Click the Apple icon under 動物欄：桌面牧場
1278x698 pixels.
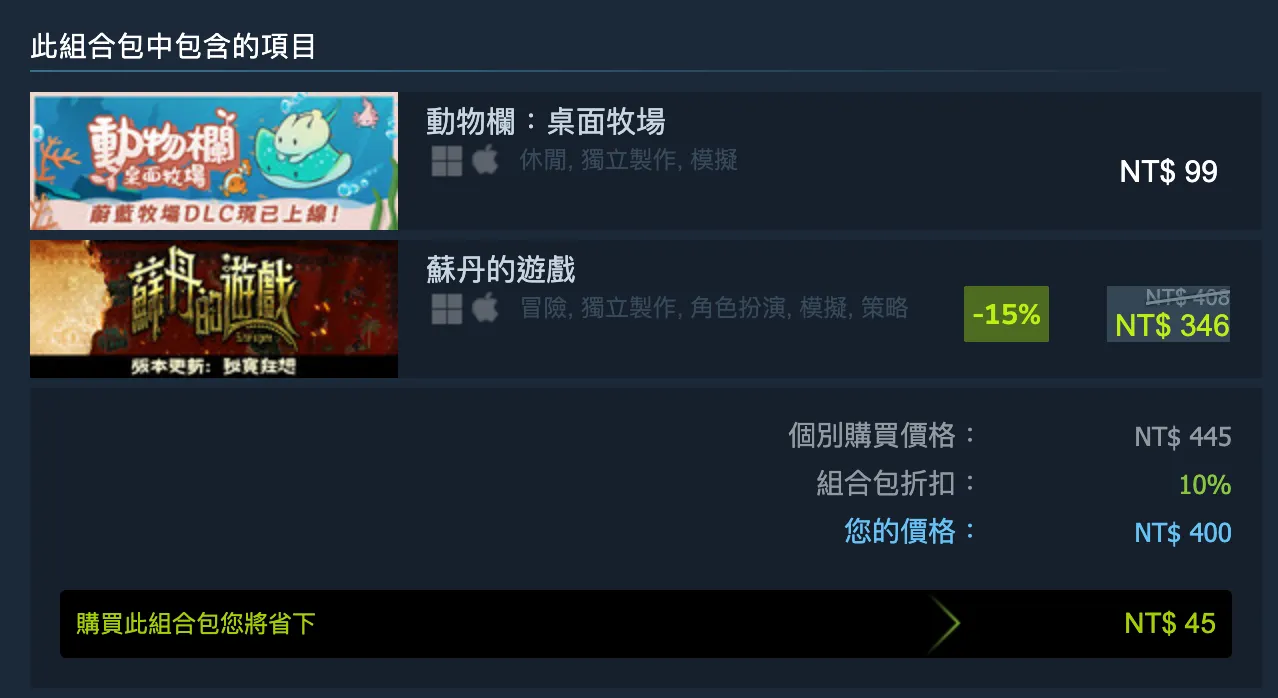pyautogui.click(x=485, y=160)
